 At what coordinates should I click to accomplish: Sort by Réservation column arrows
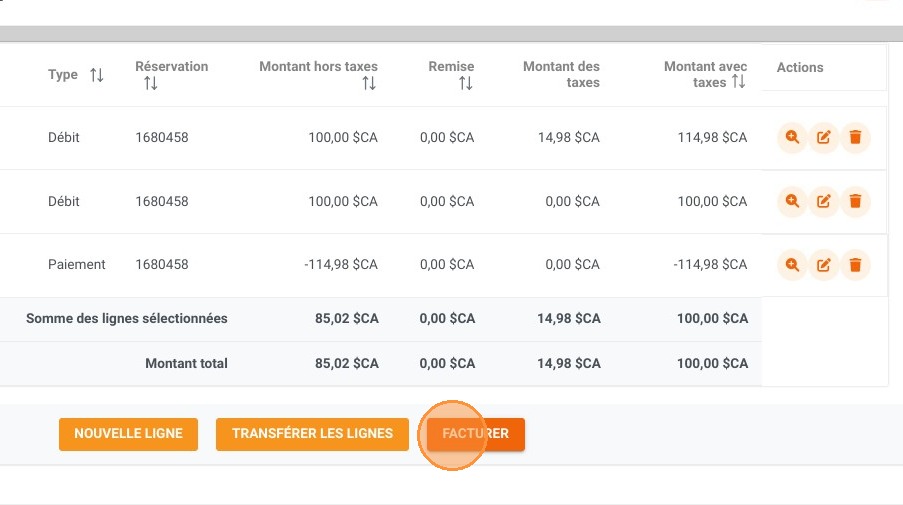coord(151,83)
